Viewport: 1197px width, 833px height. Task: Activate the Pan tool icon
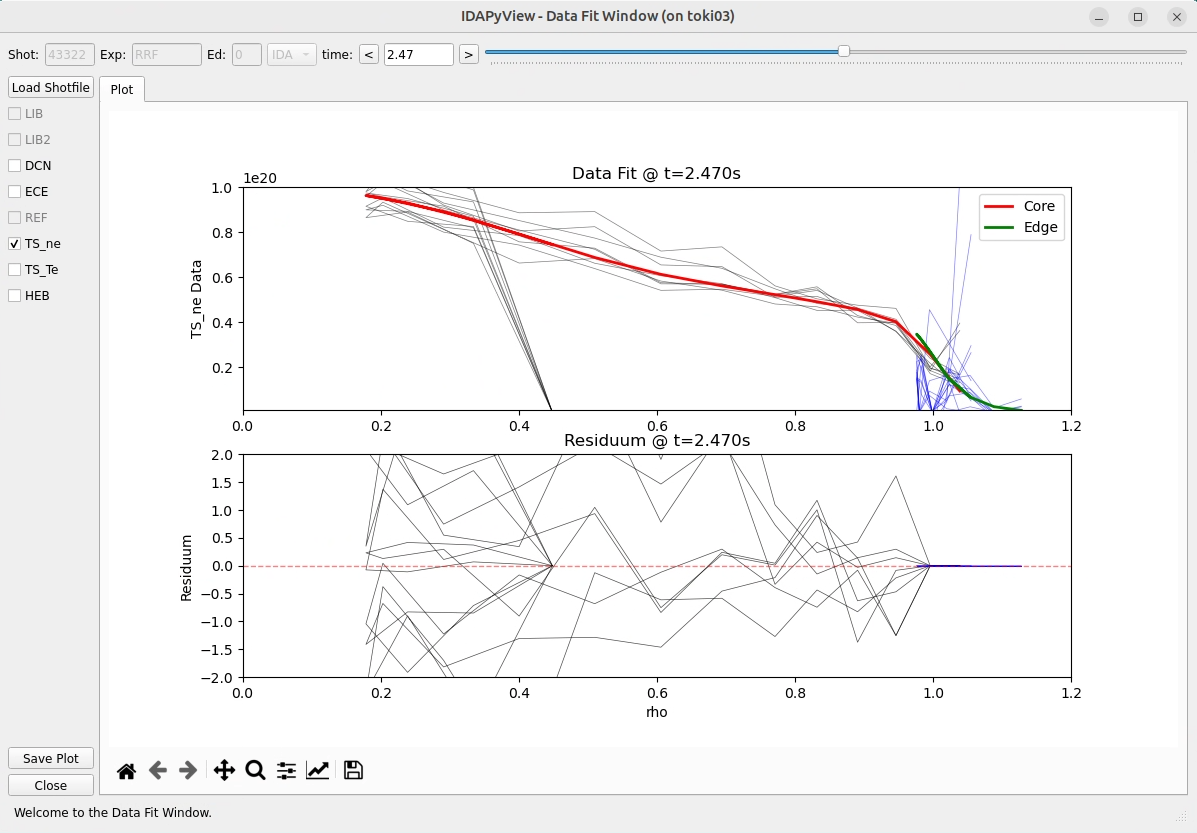[x=224, y=769]
